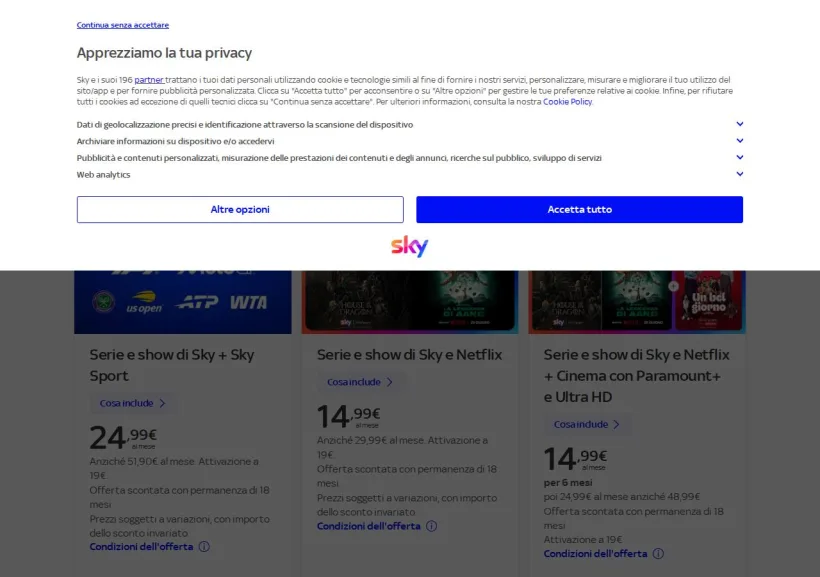Click the Sky Sport banner with ATP WTA logos
This screenshot has width=820, height=577.
(x=183, y=302)
